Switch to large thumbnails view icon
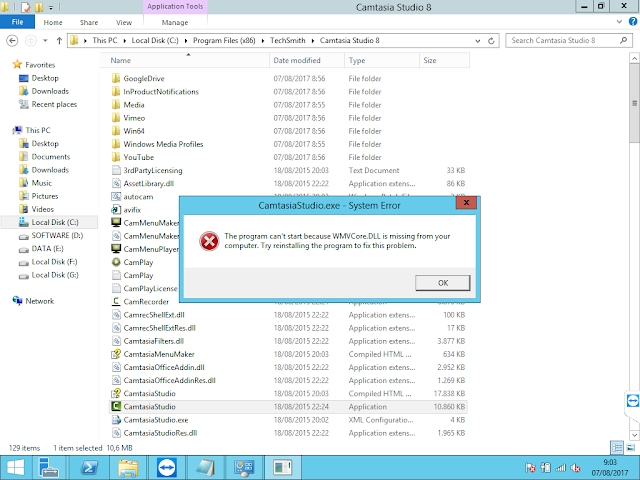The width and height of the screenshot is (640, 480). pyautogui.click(x=631, y=448)
